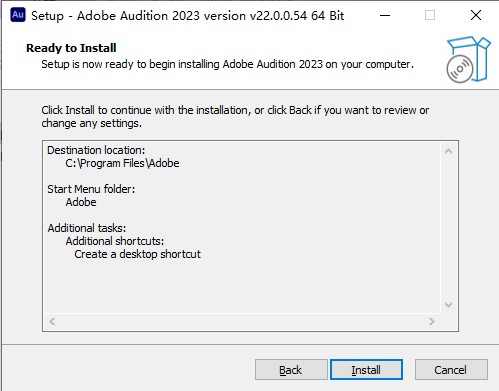Click the setup window title text
The image size is (499, 391).
(187, 16)
